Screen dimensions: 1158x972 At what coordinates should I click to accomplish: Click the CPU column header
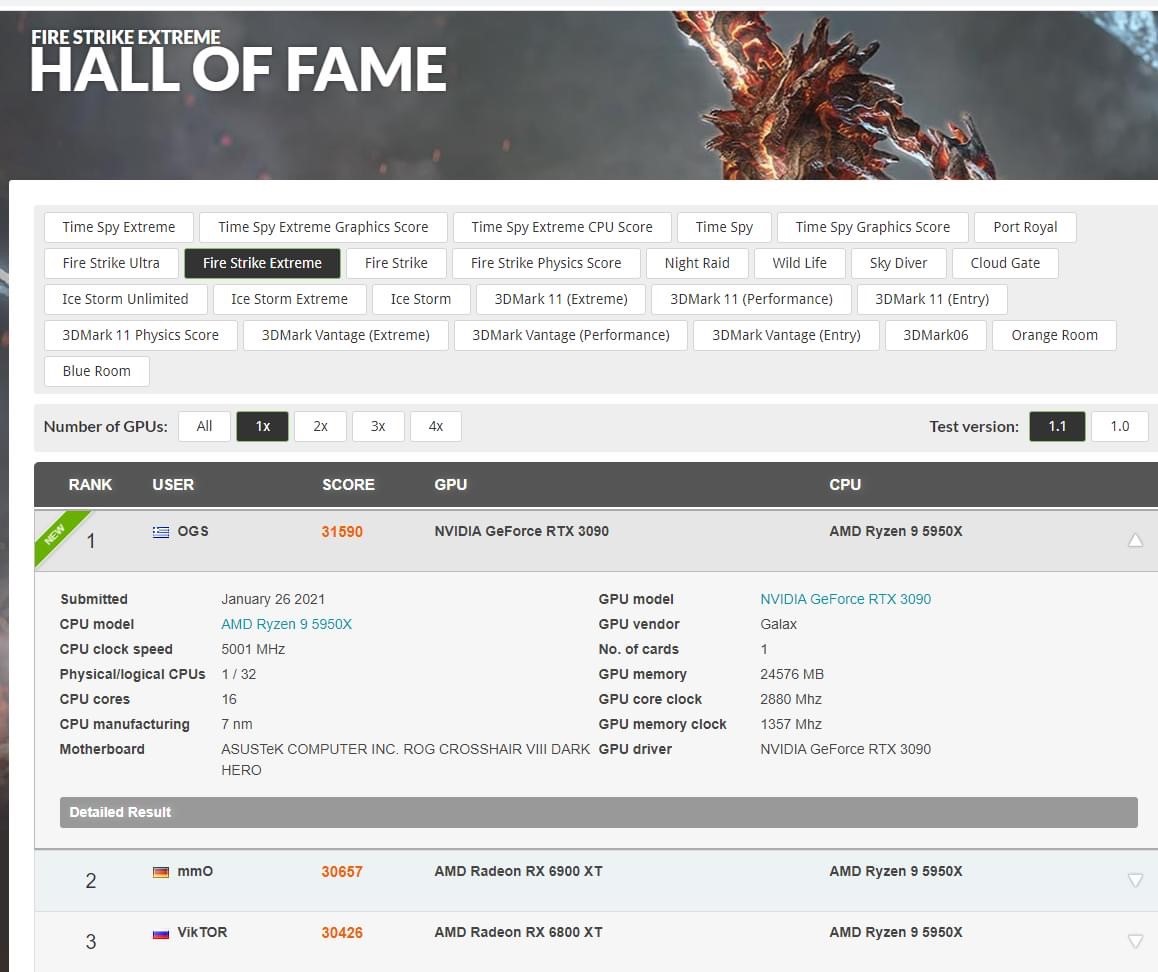coord(845,485)
